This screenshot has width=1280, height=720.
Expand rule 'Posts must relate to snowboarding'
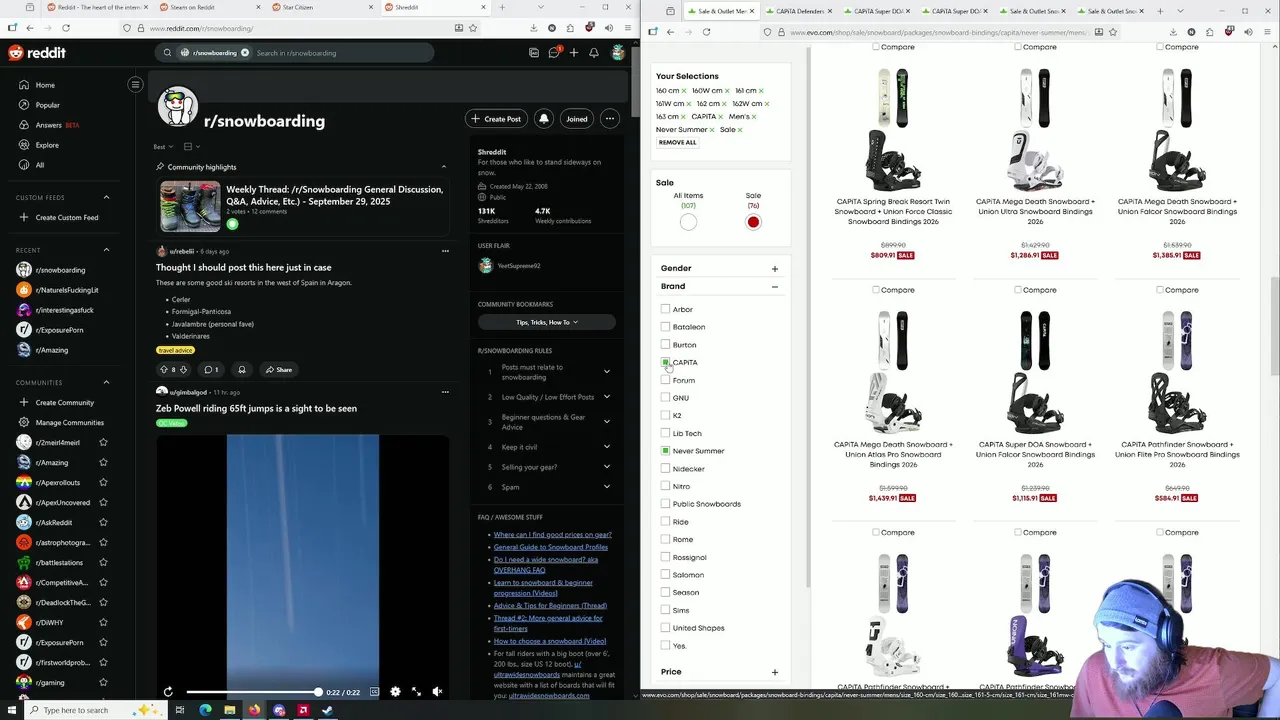(606, 372)
